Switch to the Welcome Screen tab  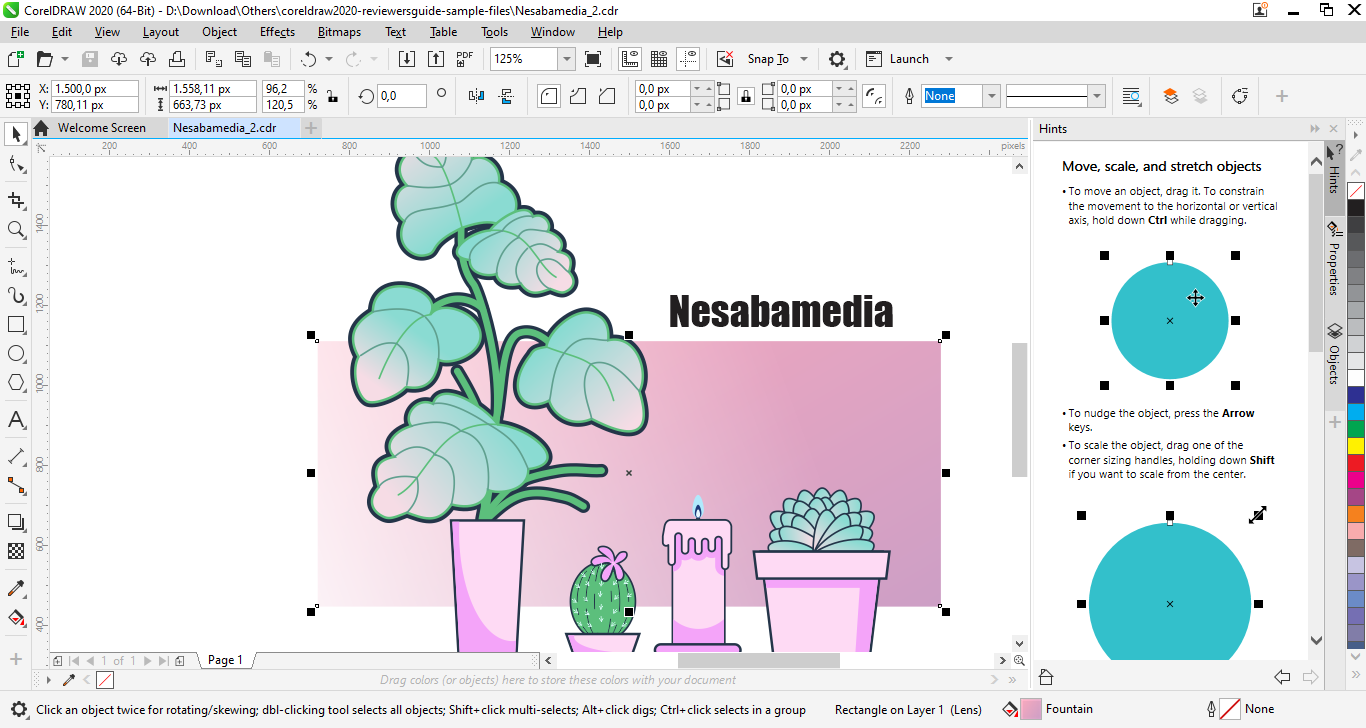(101, 128)
